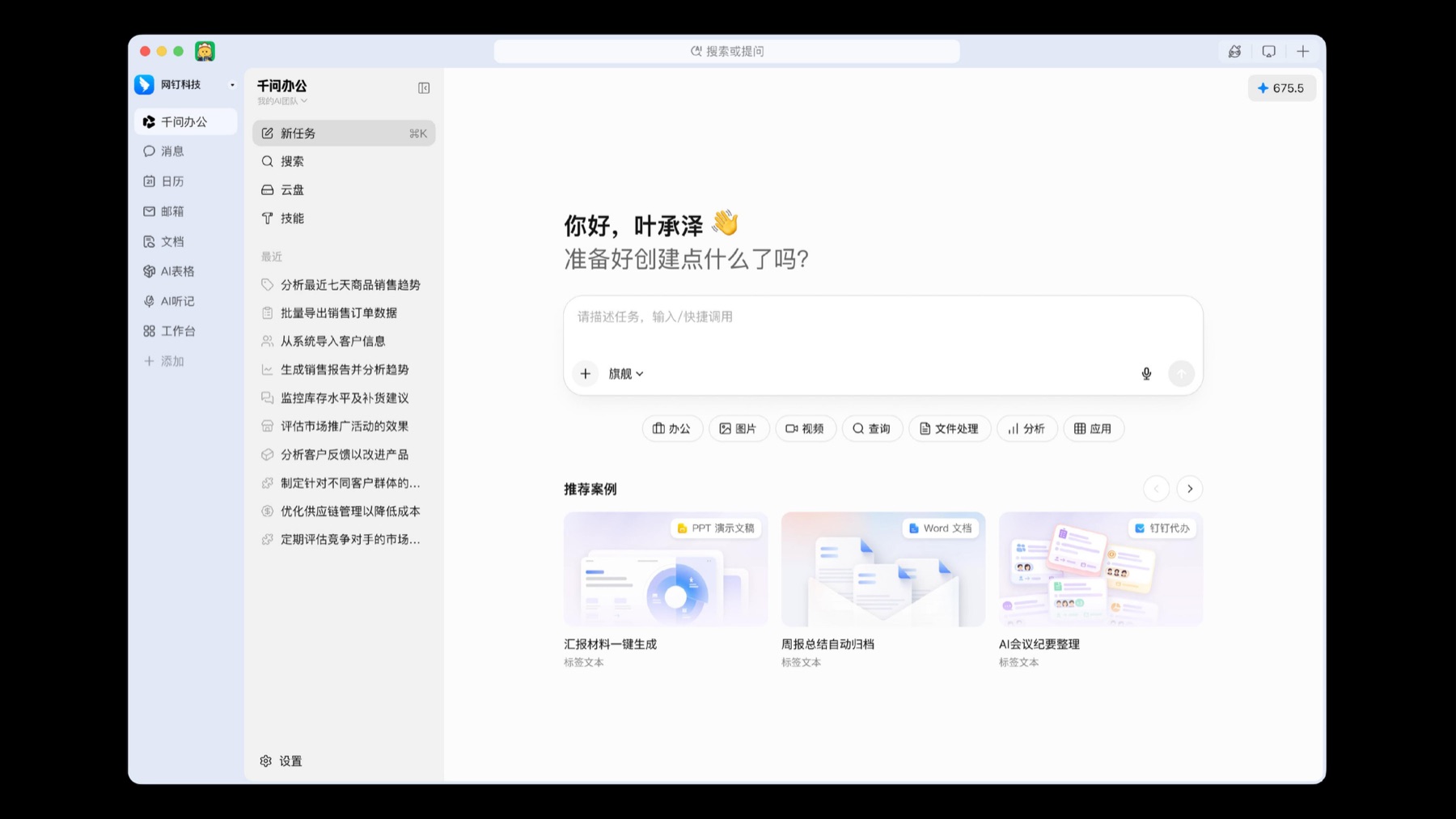Open recent task 批量导出销售订单数据

point(344,313)
